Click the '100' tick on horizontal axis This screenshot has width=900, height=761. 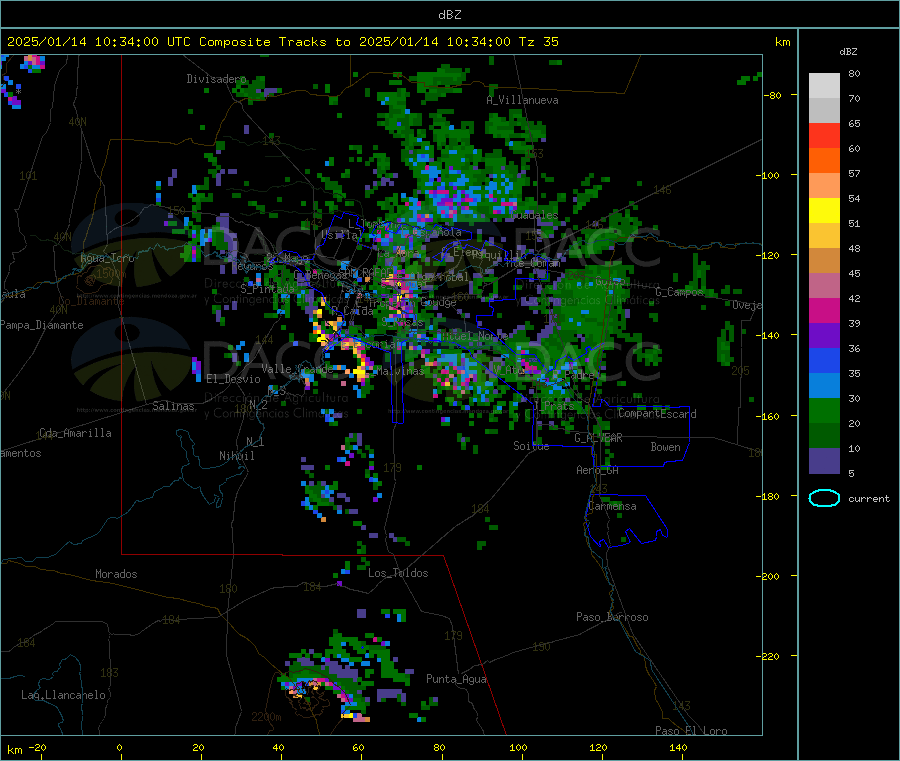[518, 747]
